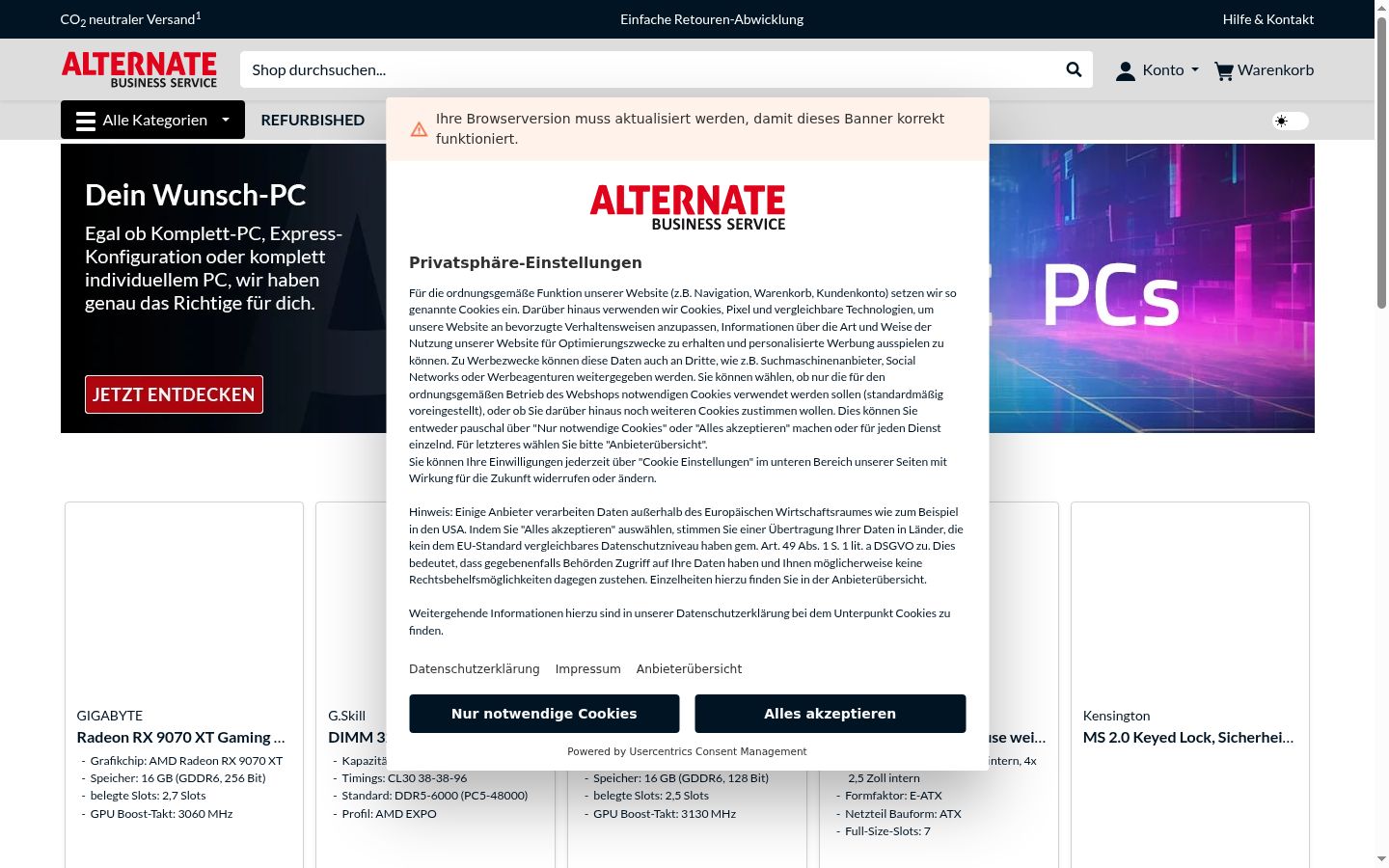Click Einfache Retouren-Abwicklung text

coord(712,19)
